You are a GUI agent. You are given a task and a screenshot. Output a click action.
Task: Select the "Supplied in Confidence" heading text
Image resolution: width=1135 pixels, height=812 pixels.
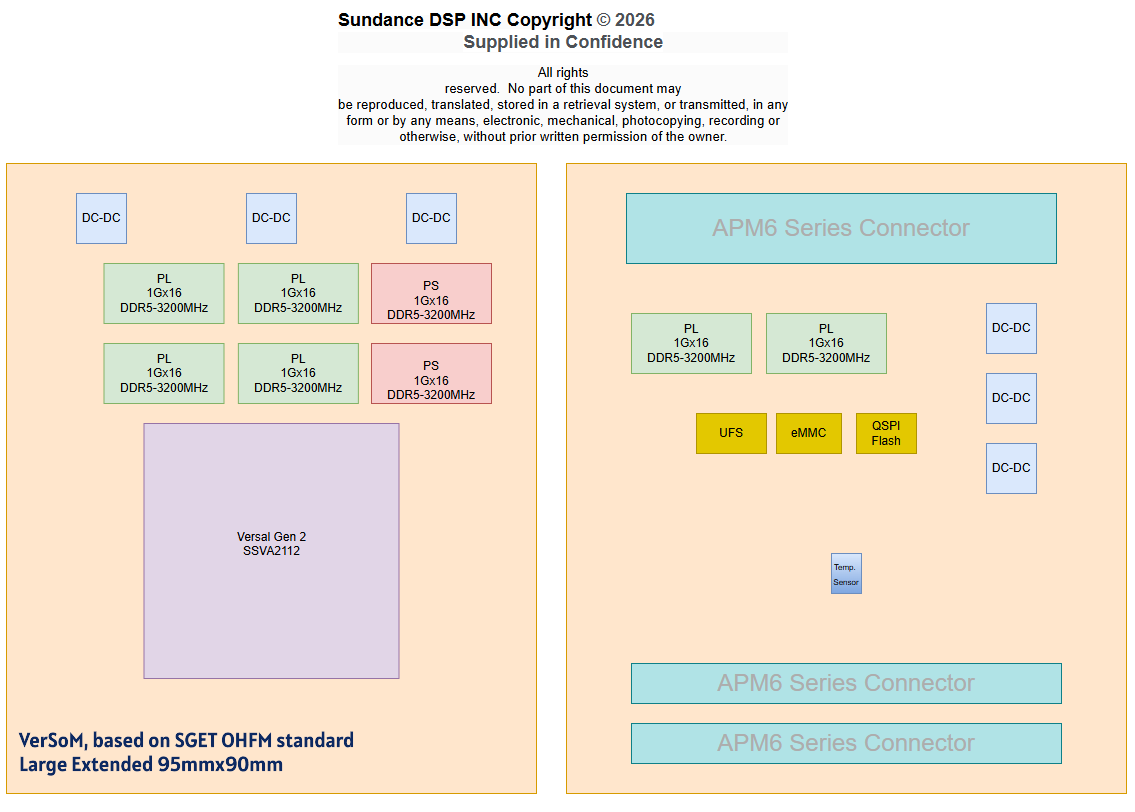563,42
